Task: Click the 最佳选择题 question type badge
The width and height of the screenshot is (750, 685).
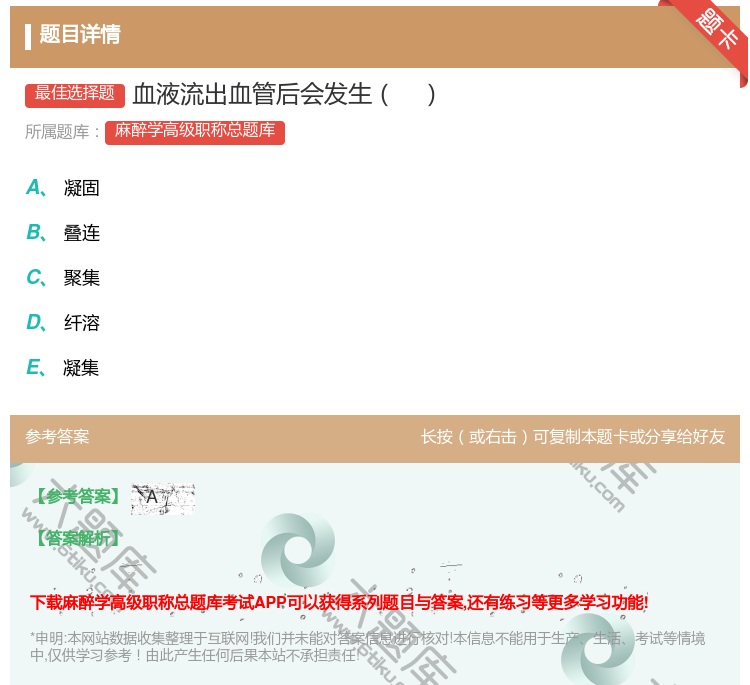Action: 75,94
